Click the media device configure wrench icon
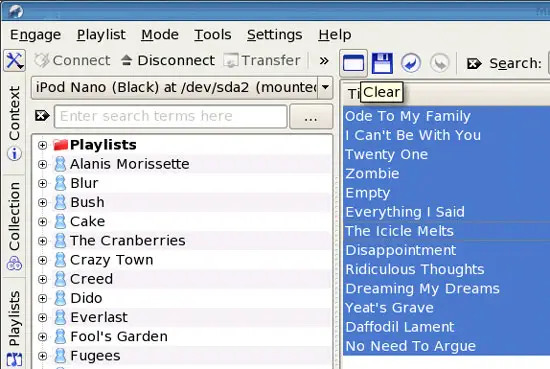Image resolution: width=550 pixels, height=369 pixels. point(14,61)
